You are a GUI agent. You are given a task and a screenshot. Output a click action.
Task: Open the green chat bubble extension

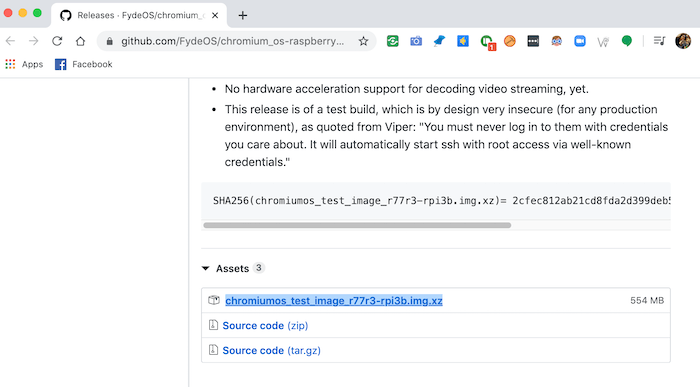[x=627, y=41]
